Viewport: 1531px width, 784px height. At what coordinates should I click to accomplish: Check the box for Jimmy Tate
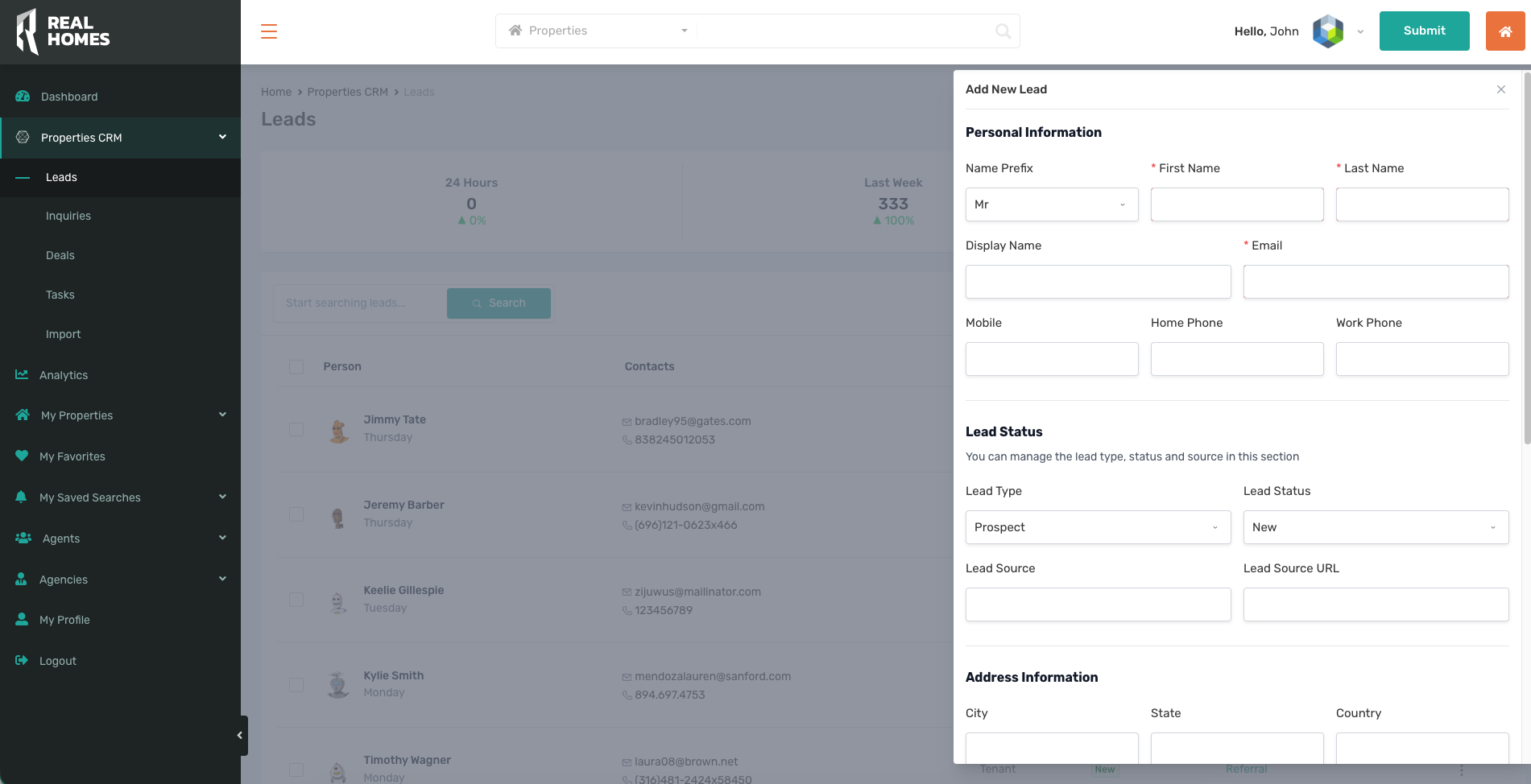tap(296, 429)
